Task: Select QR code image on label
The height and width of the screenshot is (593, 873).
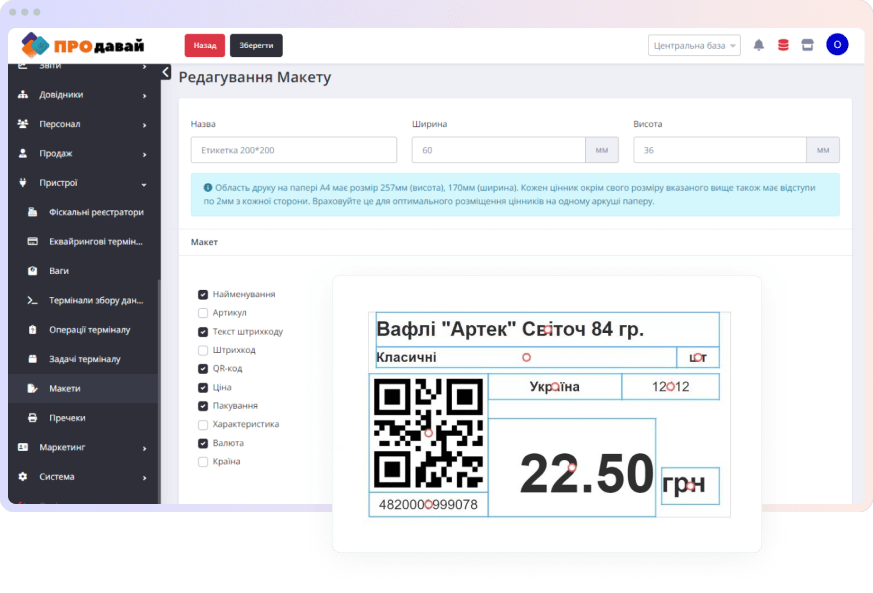Action: coord(428,433)
